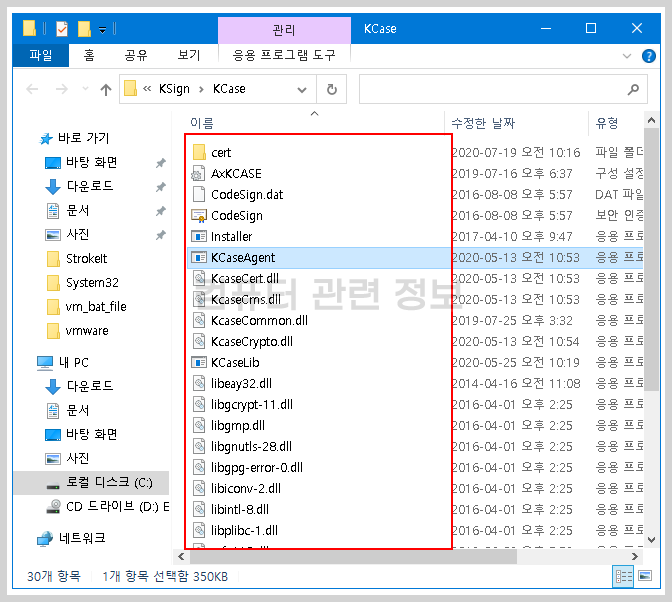Click the search magnifier icon
Screen dimensions: 672x602
[633, 89]
